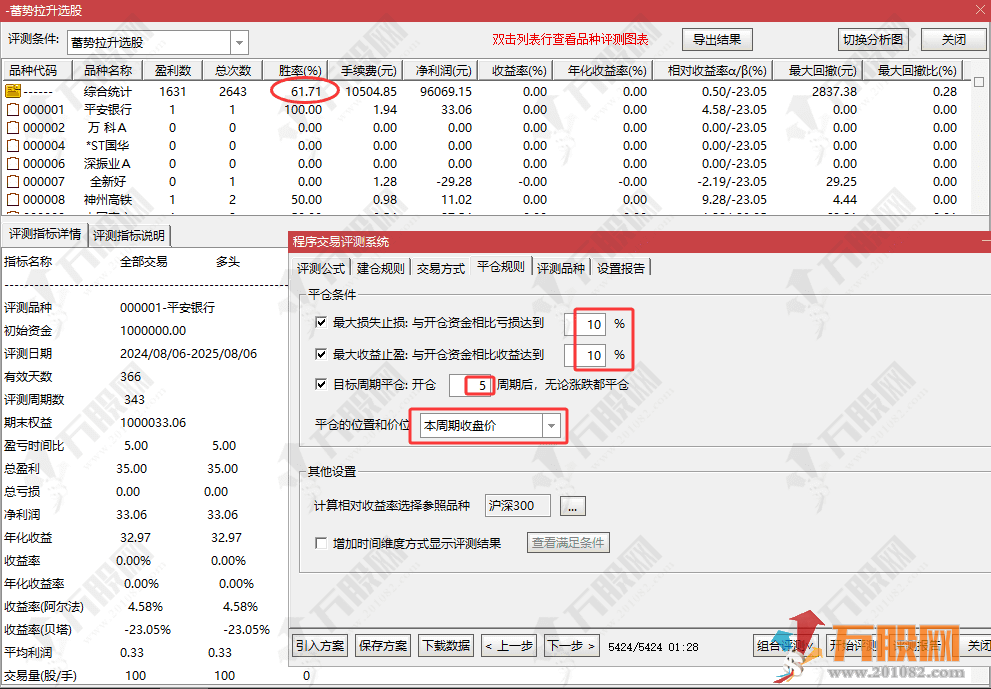Expand the 平仓的位置和价位 dropdown

coord(551,425)
